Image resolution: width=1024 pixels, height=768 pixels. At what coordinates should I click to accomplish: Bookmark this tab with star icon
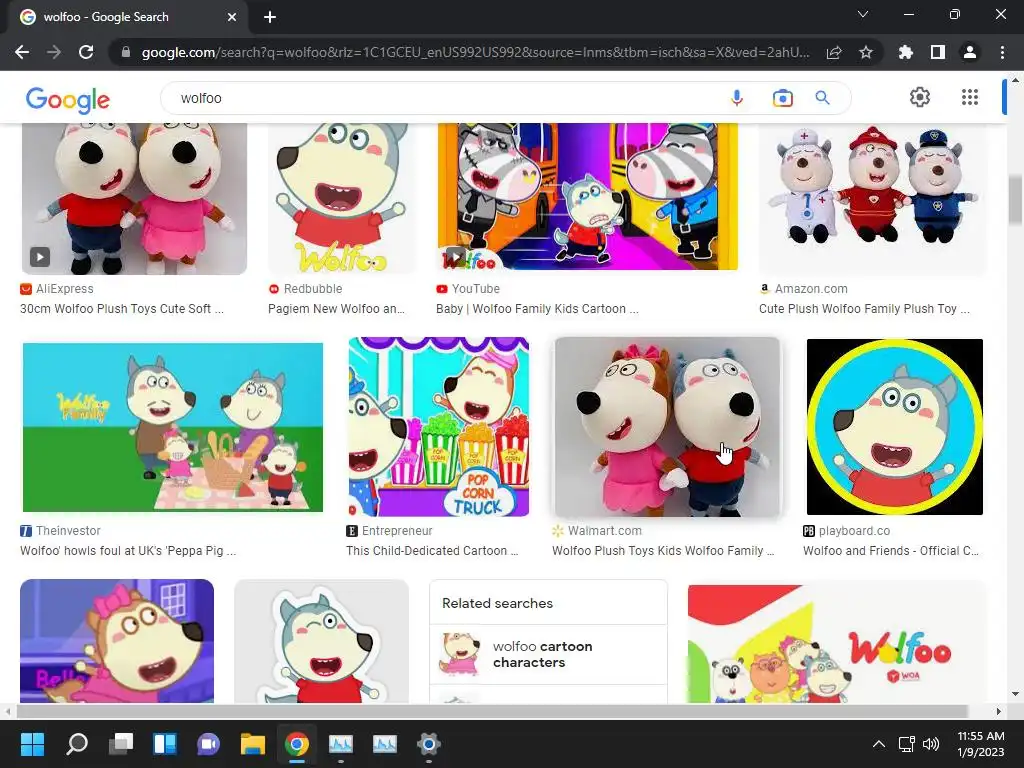click(x=866, y=52)
